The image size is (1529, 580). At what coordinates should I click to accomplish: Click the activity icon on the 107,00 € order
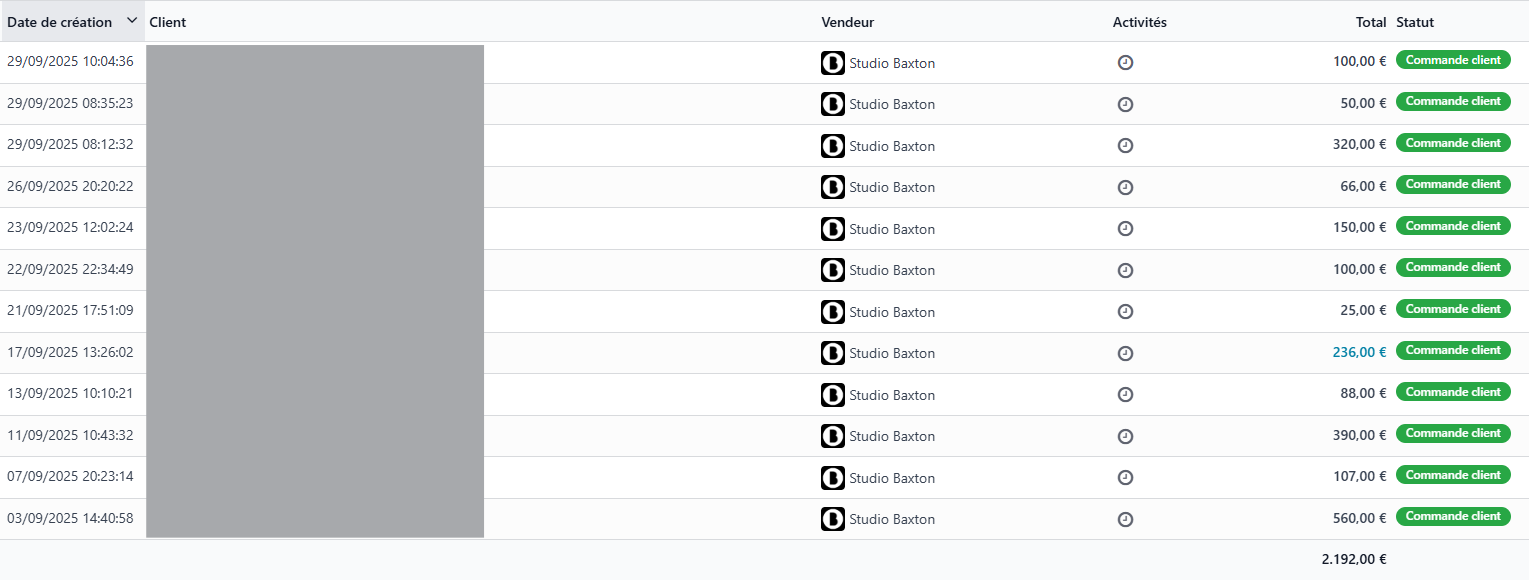[x=1126, y=477]
